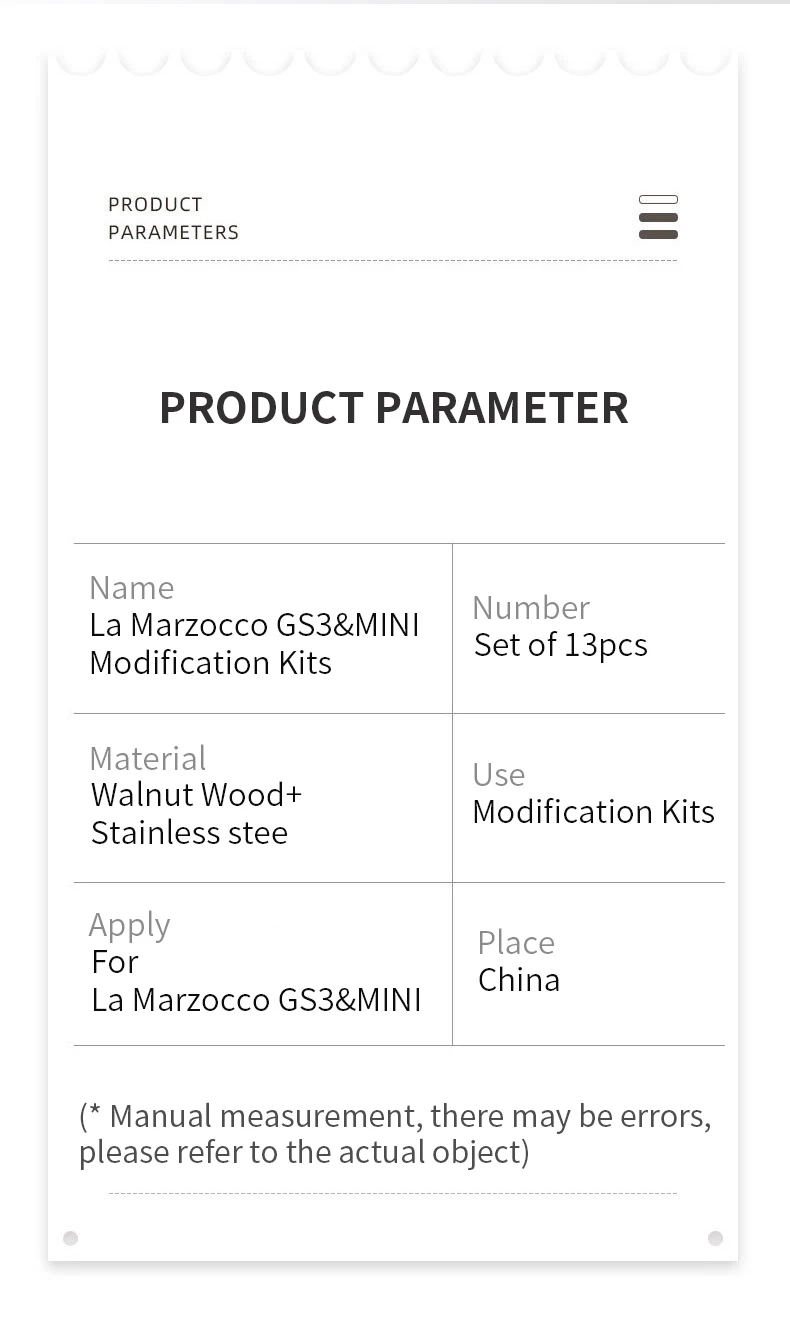Select the "Number" field label
The width and height of the screenshot is (790, 1332).
click(530, 607)
